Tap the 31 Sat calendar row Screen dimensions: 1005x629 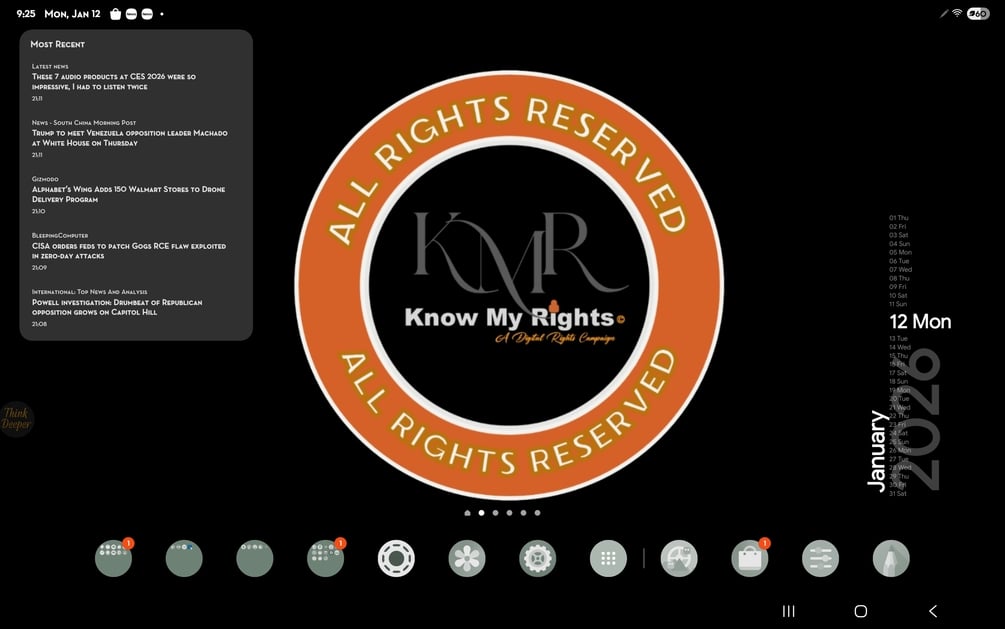[x=898, y=494]
